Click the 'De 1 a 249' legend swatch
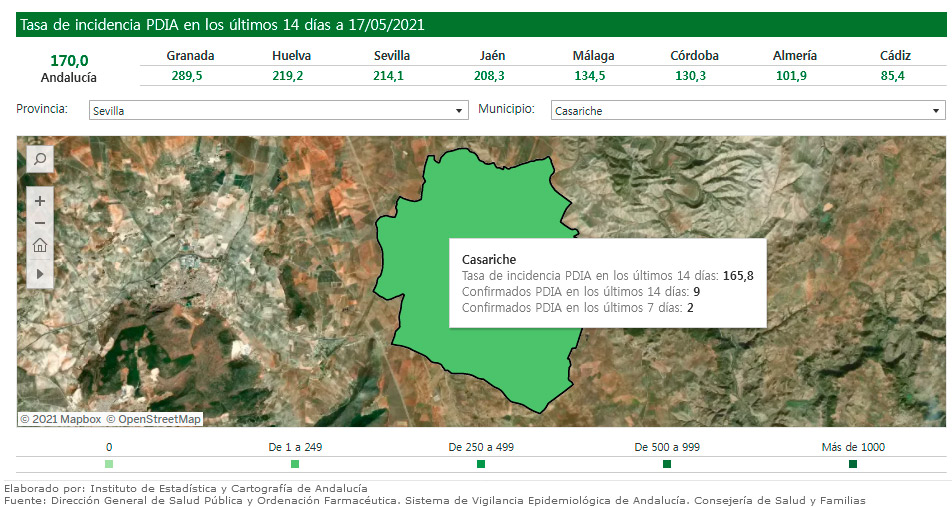 (x=295, y=464)
